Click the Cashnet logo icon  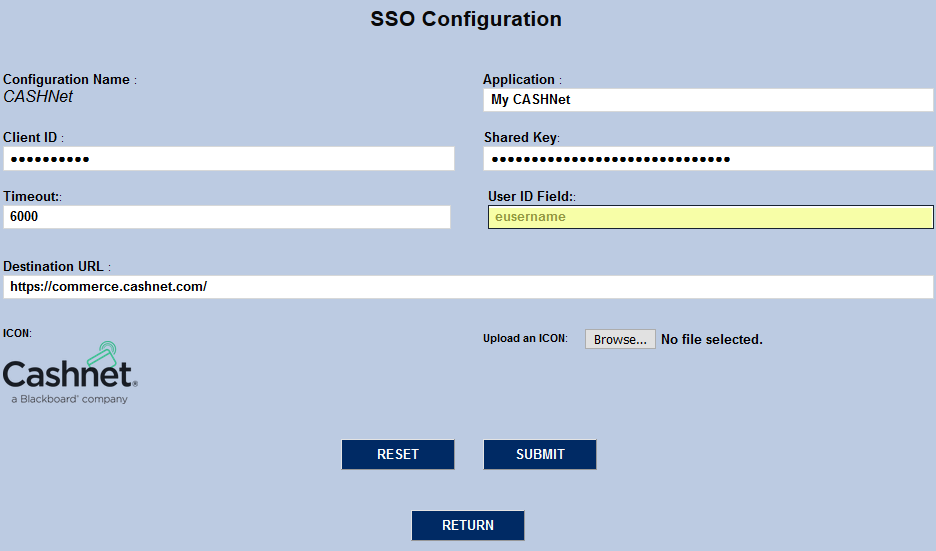[70, 373]
